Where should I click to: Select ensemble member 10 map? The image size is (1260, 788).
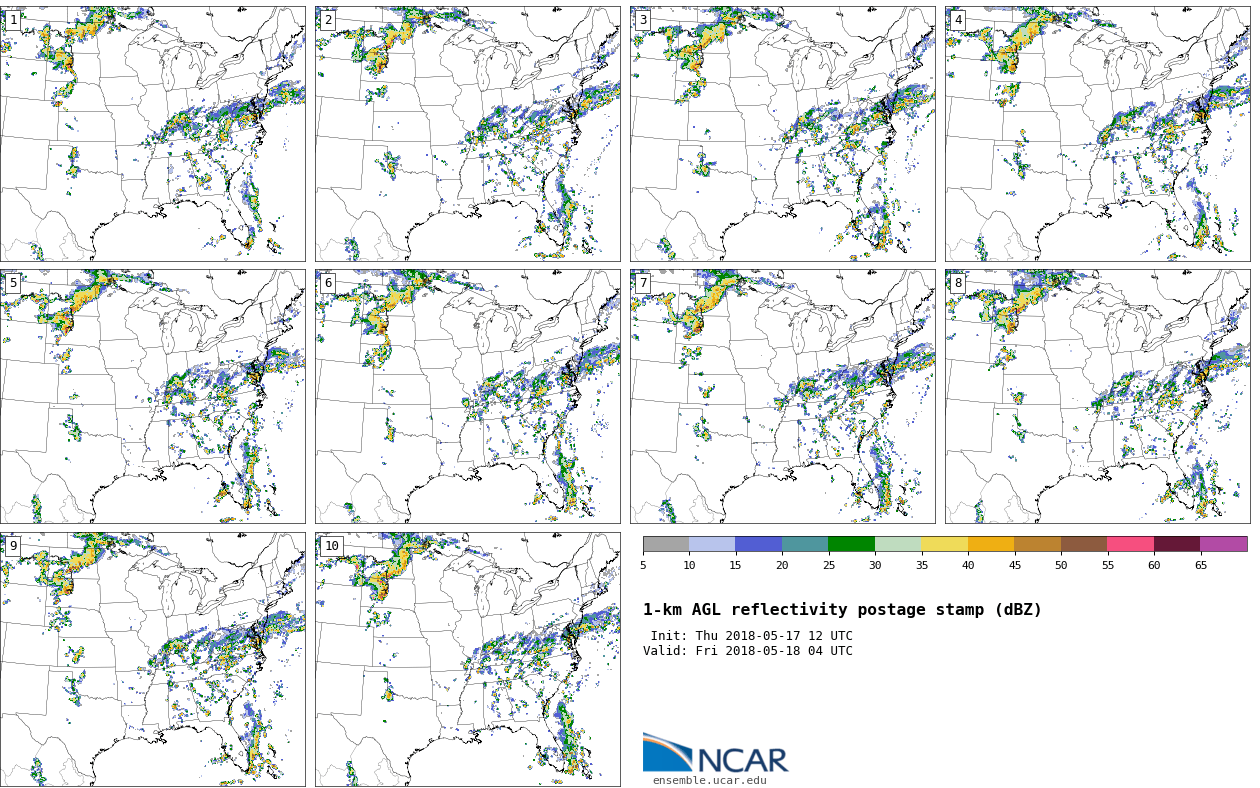click(x=467, y=659)
